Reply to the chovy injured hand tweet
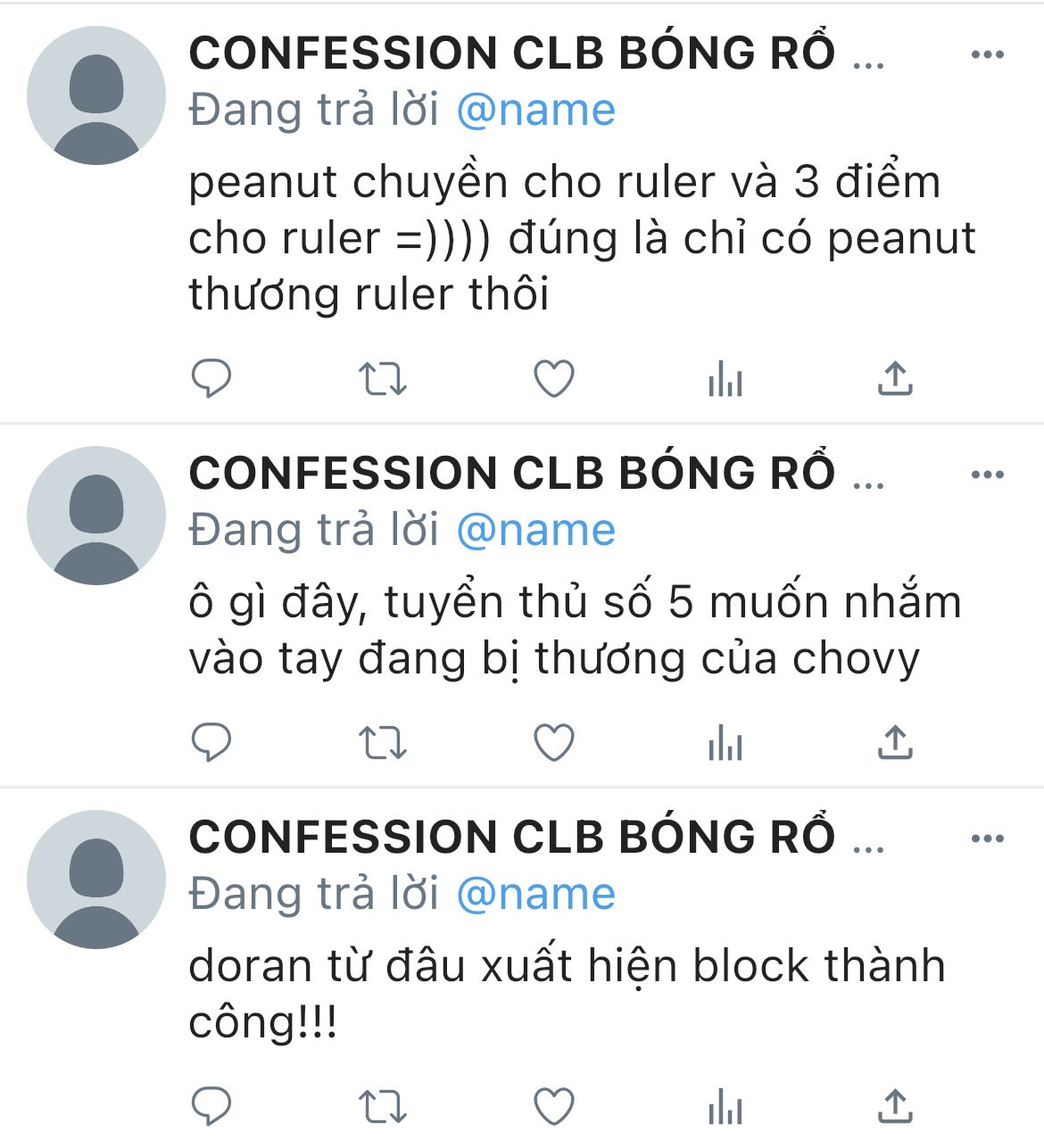This screenshot has height=1148, width=1044. [x=211, y=742]
